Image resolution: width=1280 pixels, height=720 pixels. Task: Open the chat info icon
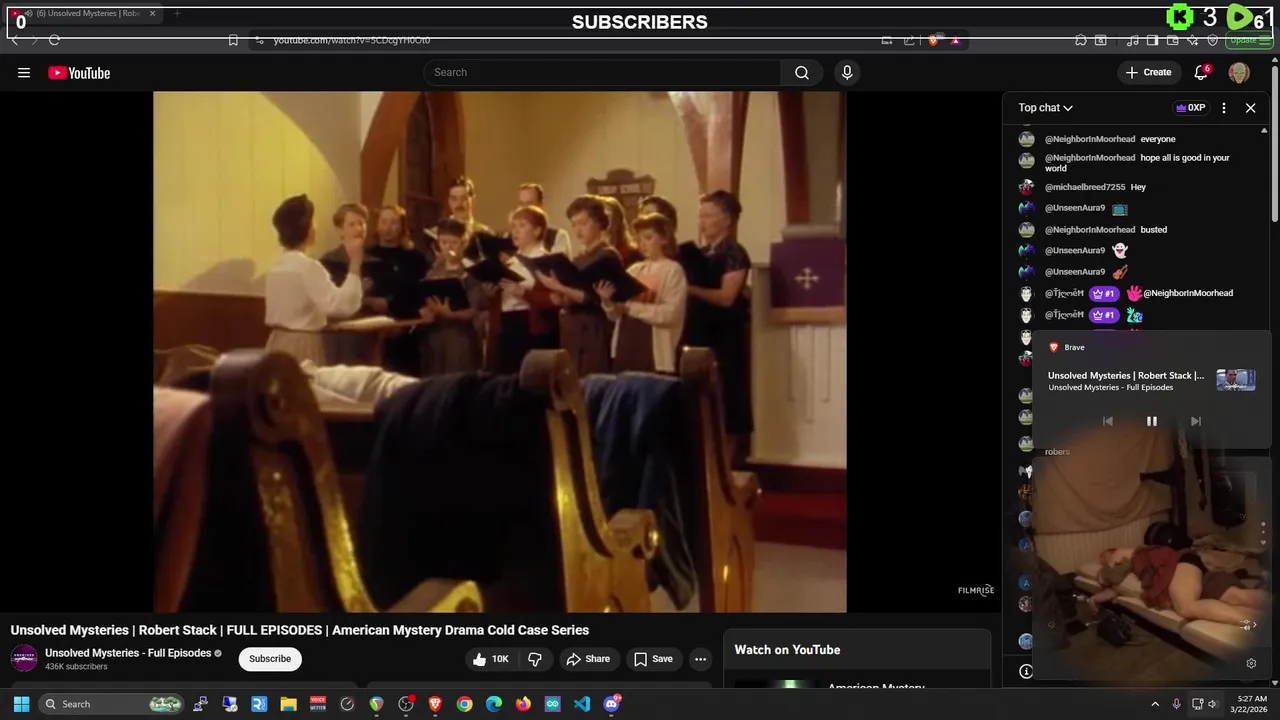[1026, 671]
